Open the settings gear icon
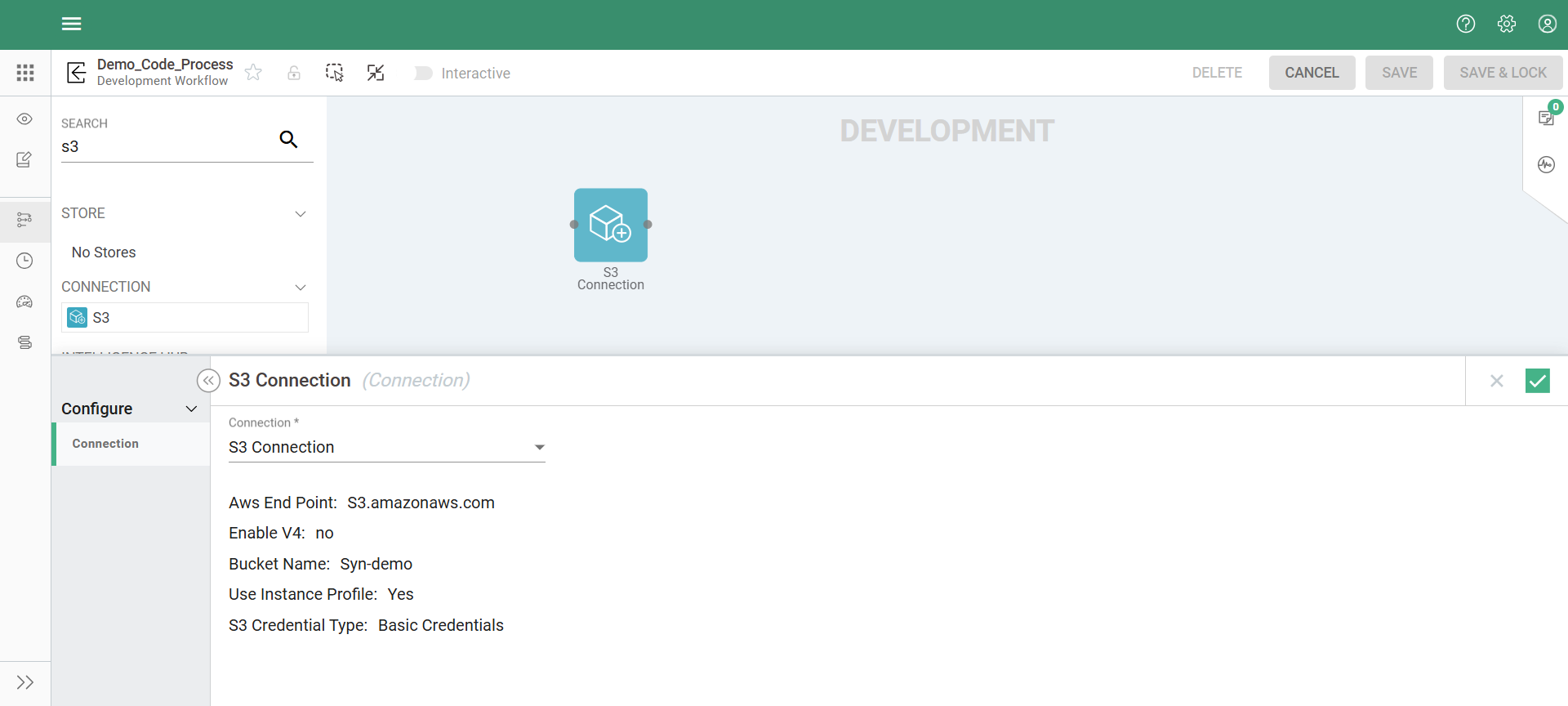This screenshot has width=1568, height=706. click(x=1507, y=24)
